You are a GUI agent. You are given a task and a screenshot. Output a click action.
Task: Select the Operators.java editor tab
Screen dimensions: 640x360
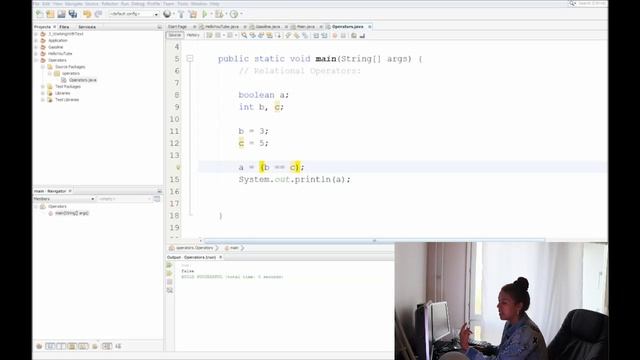(x=347, y=27)
